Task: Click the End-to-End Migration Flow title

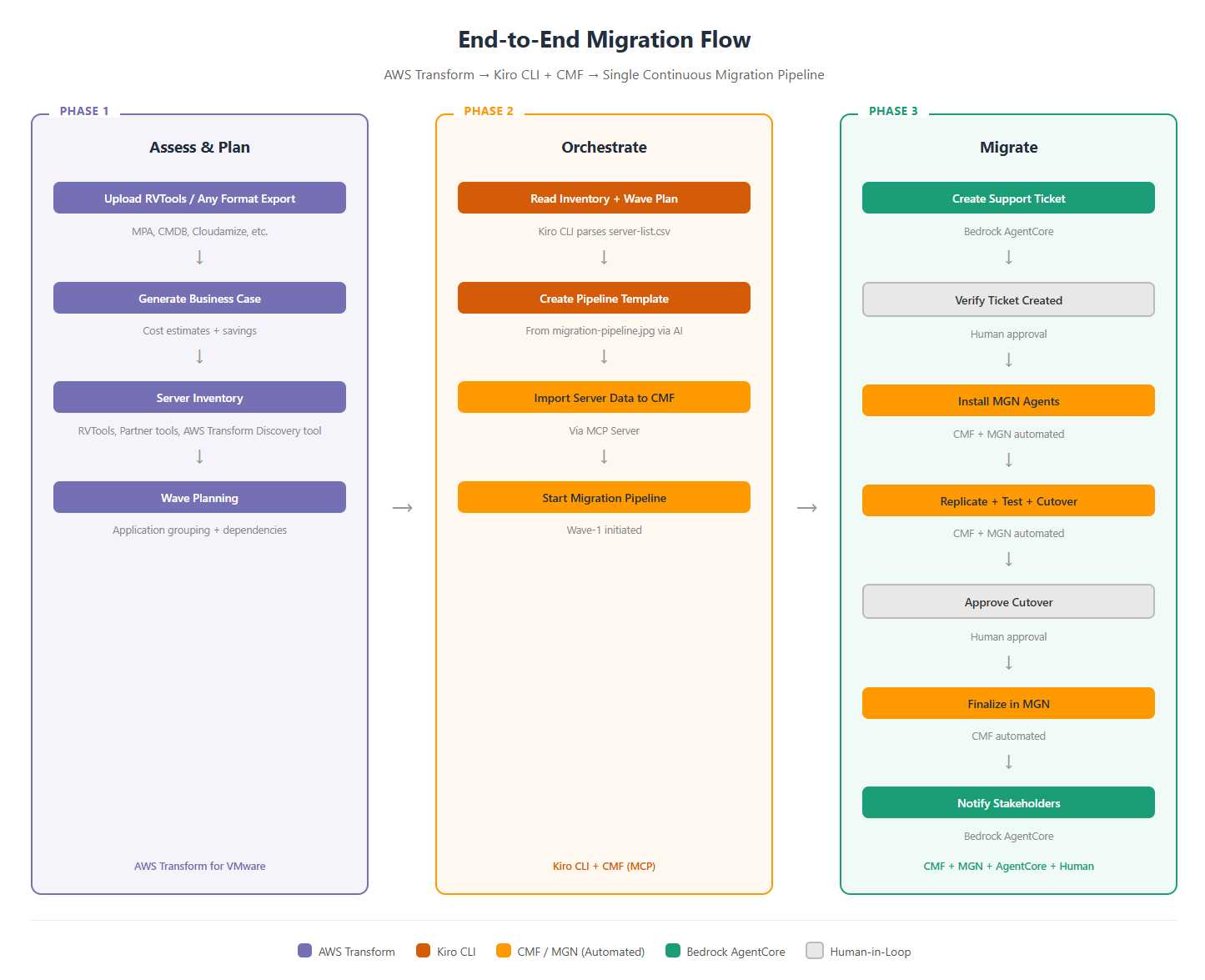Action: (x=604, y=40)
